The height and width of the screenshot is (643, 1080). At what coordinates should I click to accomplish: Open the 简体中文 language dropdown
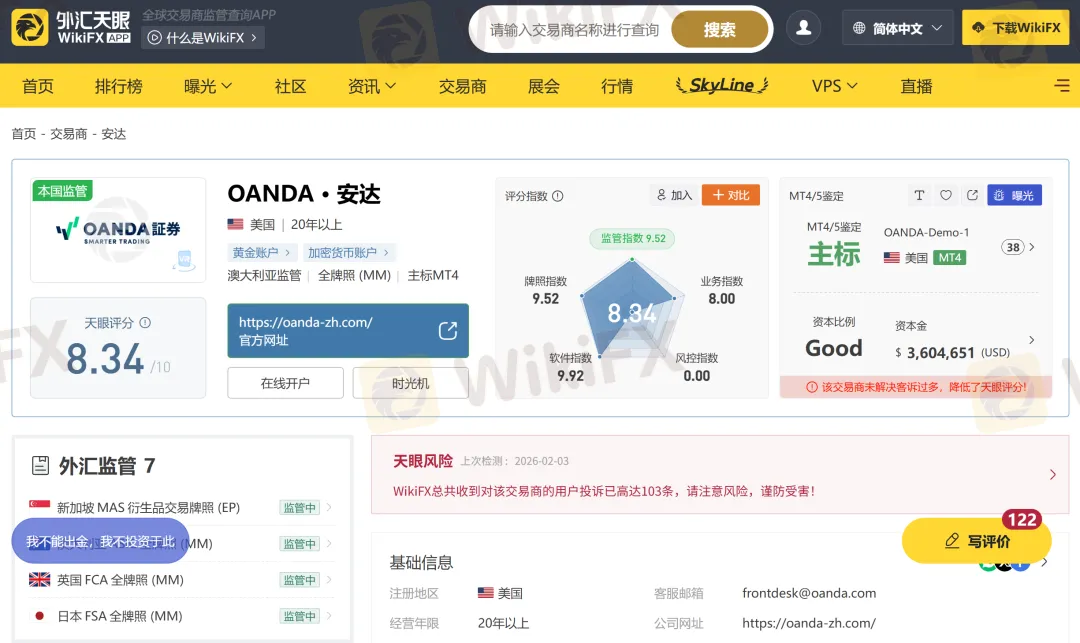coord(897,29)
